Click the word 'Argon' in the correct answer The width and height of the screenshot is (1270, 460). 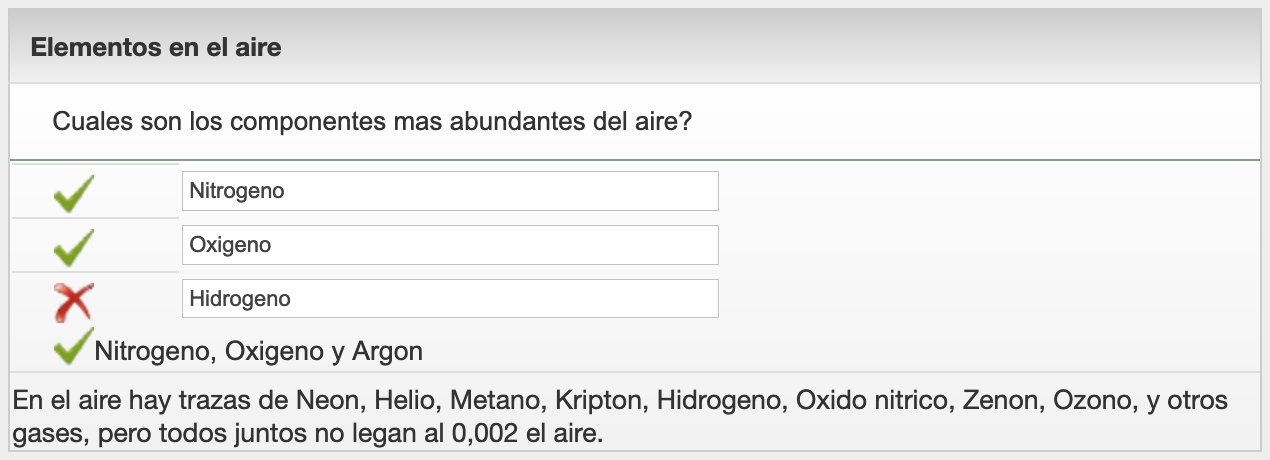[388, 351]
